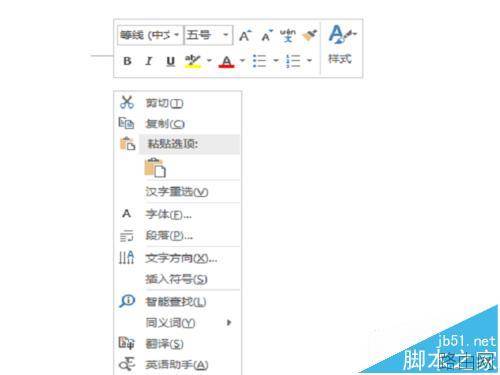Click the Smart Lookup magnifier icon
The width and height of the screenshot is (500, 375).
click(127, 301)
